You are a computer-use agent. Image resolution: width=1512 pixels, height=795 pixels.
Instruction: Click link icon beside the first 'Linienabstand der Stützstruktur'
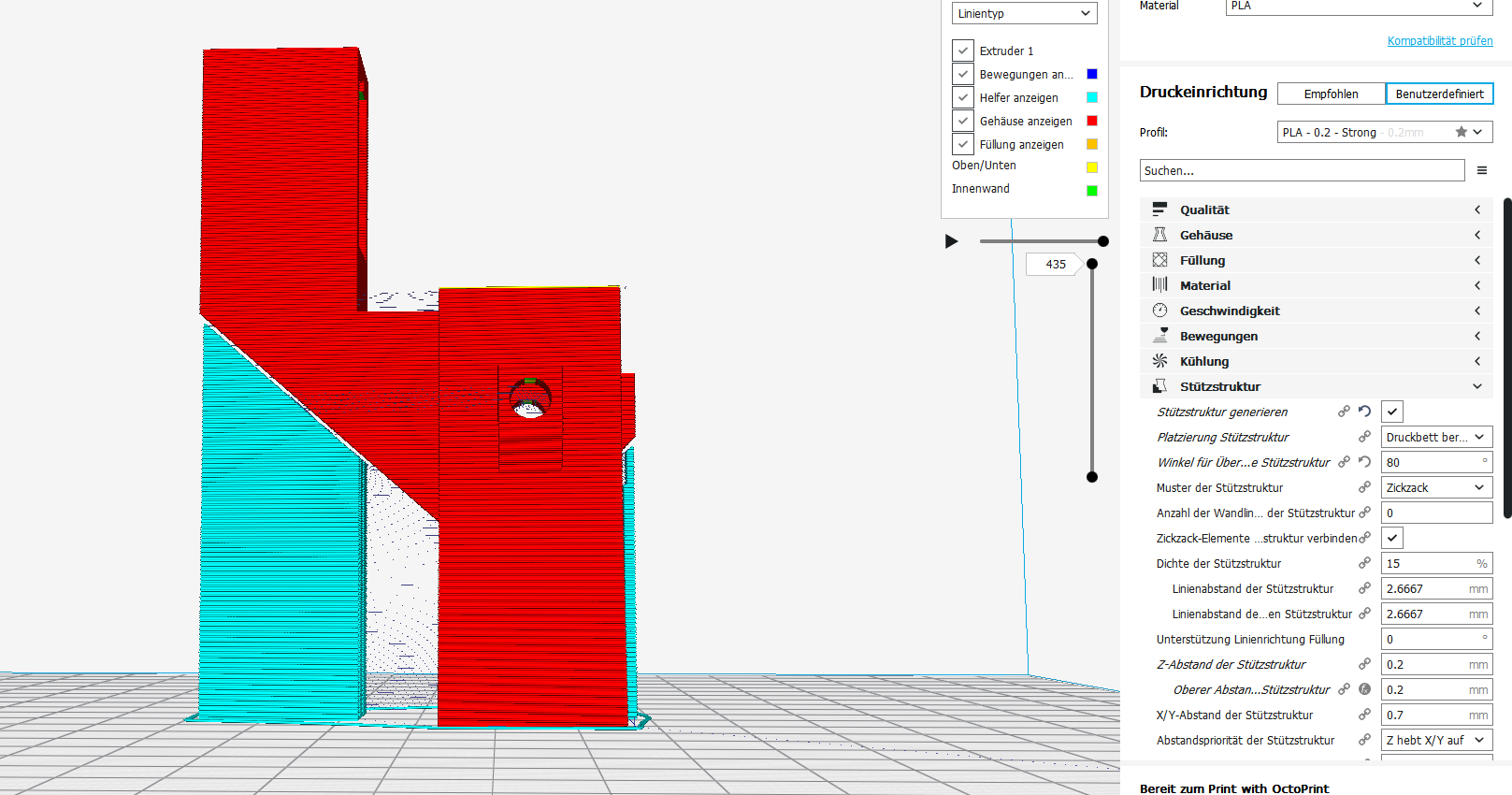tap(1365, 588)
